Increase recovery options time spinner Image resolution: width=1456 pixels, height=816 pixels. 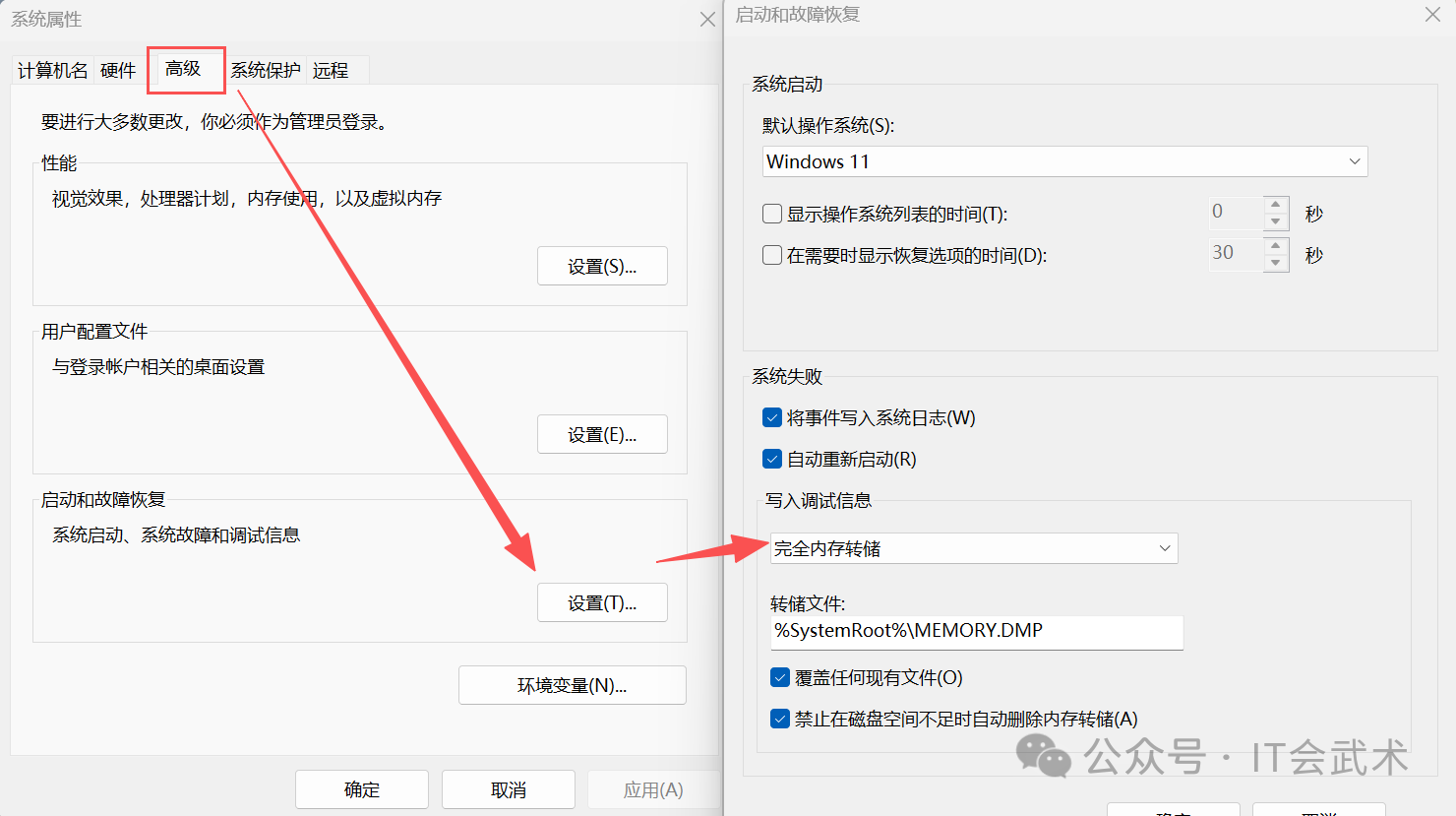click(x=1276, y=246)
